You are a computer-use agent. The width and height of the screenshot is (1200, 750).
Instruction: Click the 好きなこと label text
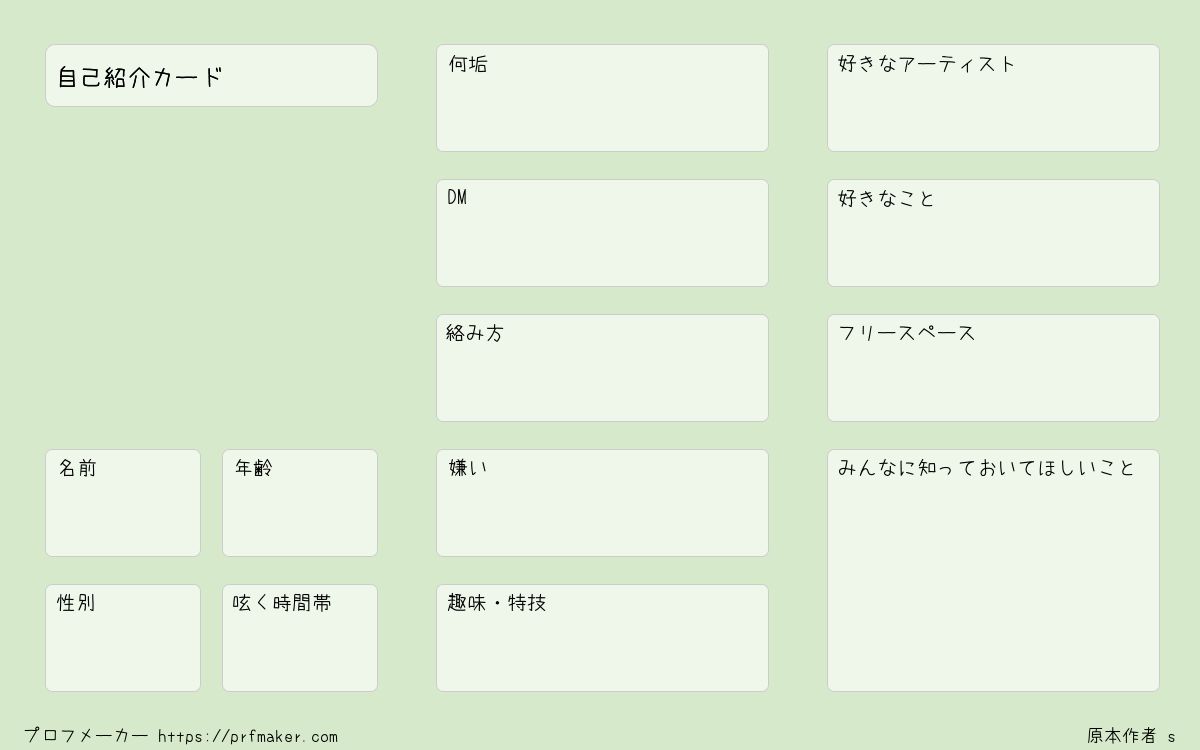pyautogui.click(x=886, y=198)
